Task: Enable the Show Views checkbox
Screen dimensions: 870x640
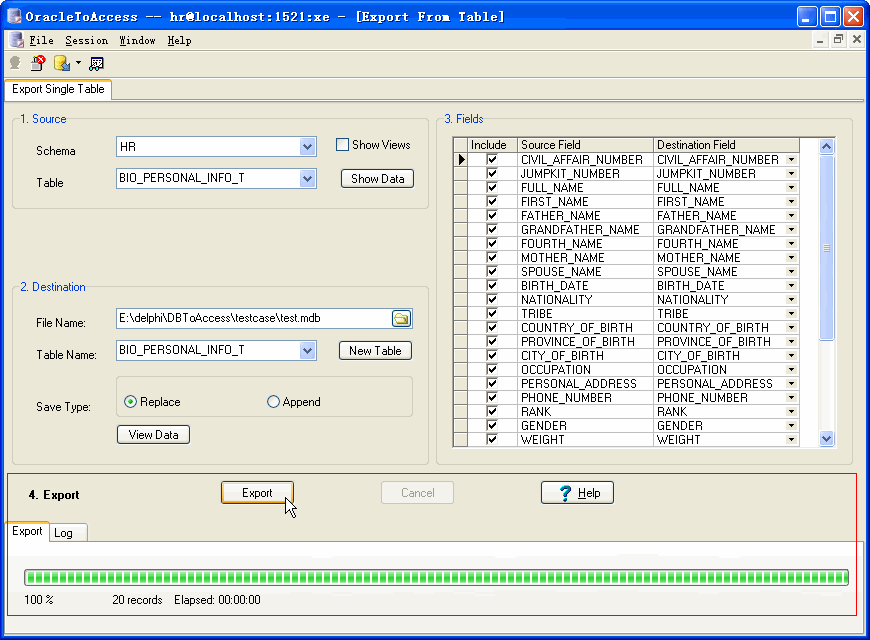Action: (342, 145)
